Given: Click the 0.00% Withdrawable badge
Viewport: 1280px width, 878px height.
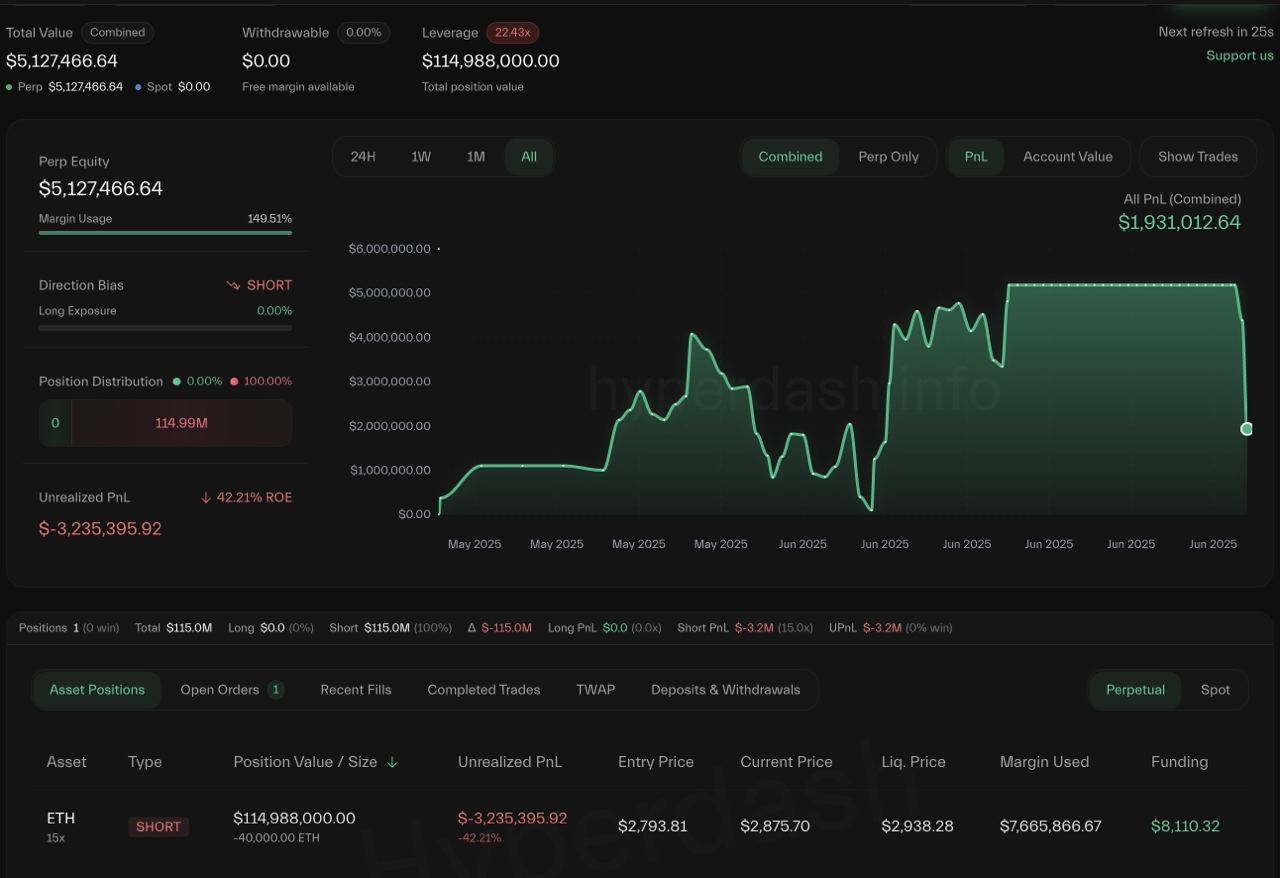Looking at the screenshot, I should 363,32.
